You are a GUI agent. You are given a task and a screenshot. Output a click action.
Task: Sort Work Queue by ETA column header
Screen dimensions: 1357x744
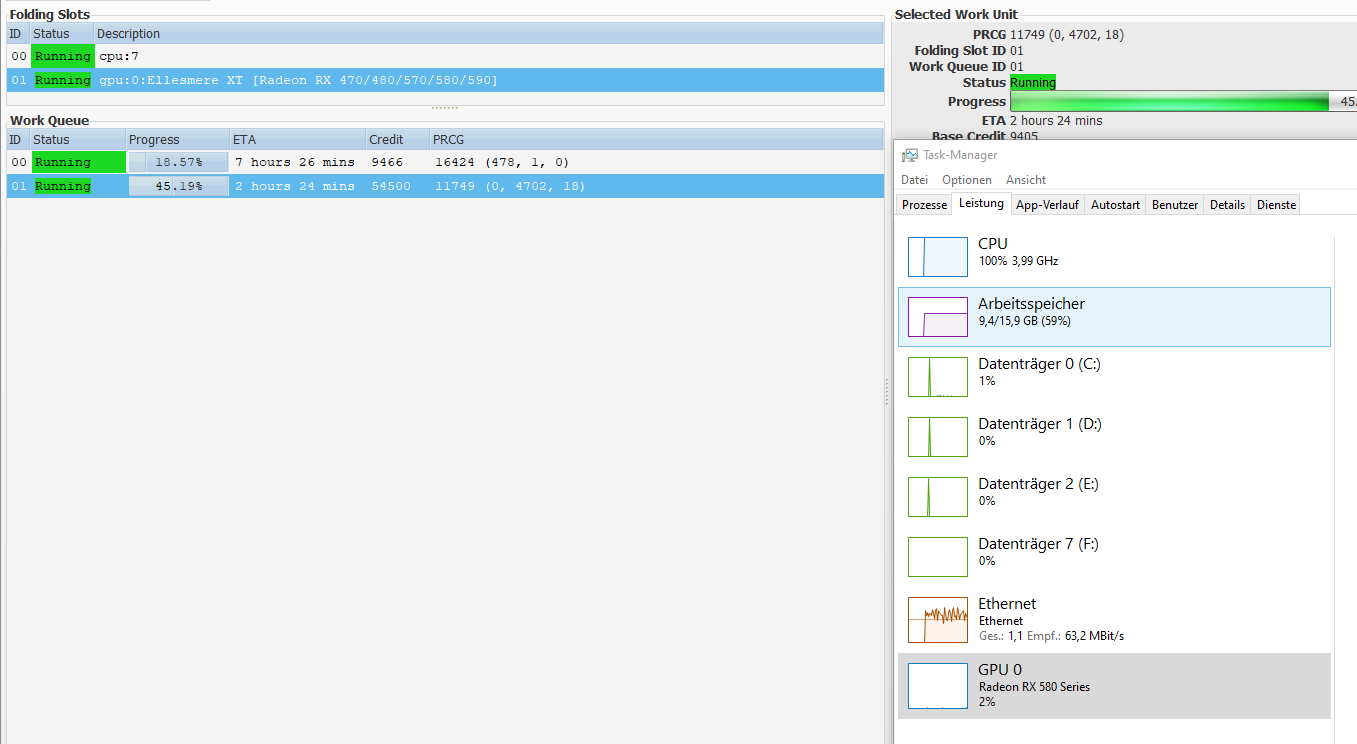[297, 140]
